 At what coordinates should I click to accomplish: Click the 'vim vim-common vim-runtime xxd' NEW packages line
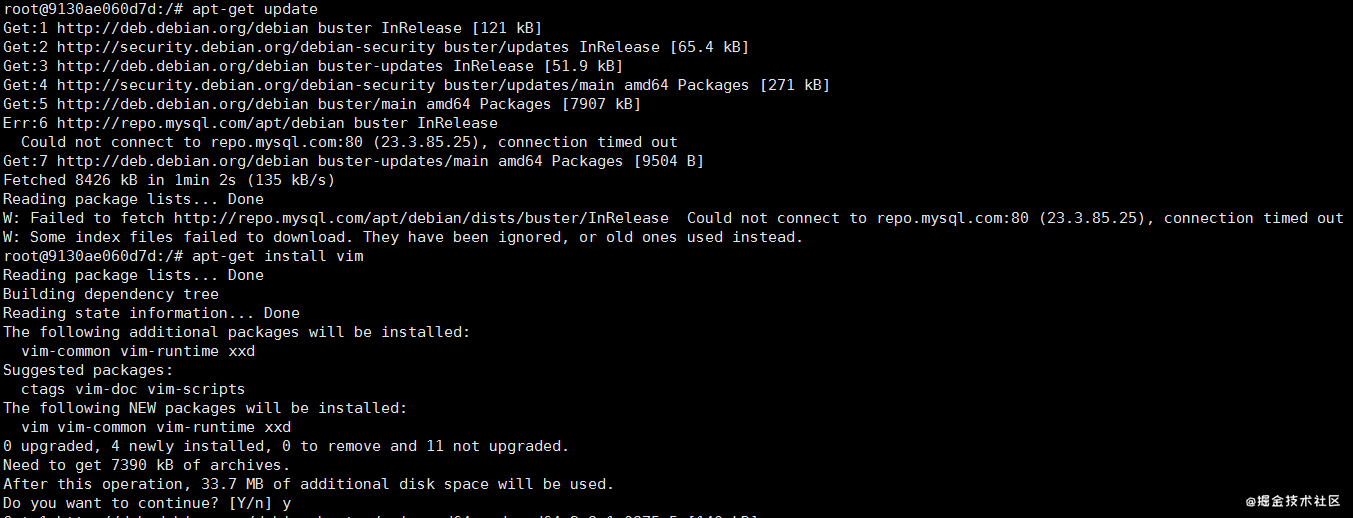tap(156, 427)
